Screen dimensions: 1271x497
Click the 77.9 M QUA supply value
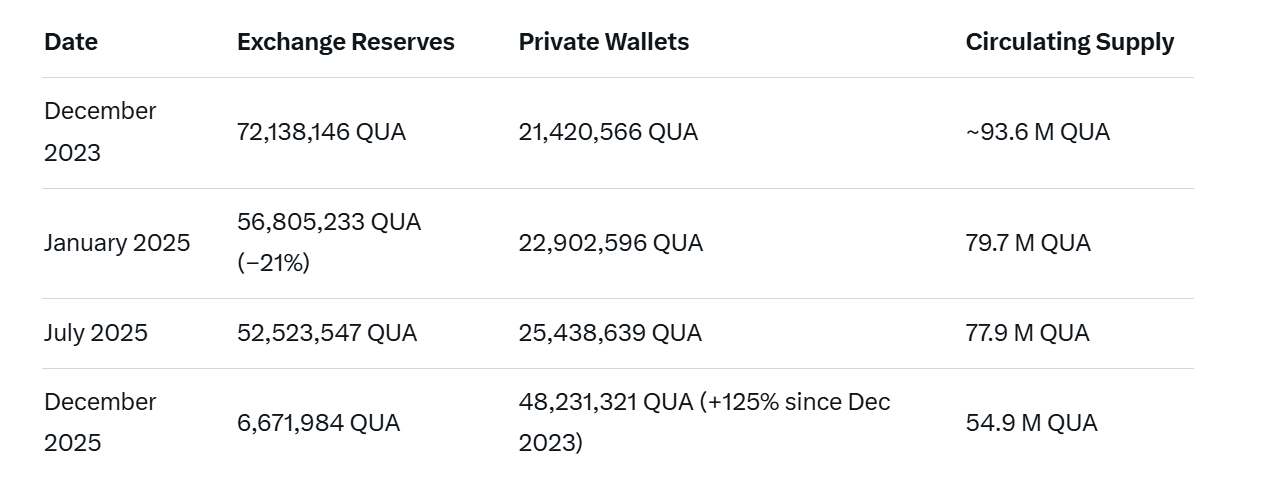(1027, 333)
